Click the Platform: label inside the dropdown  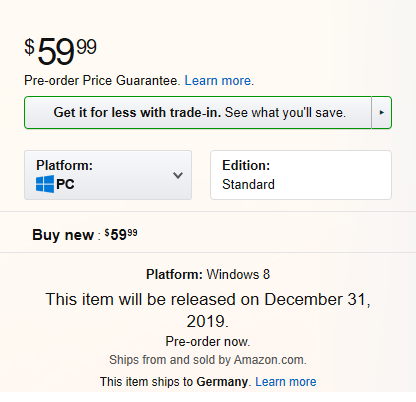click(x=64, y=165)
